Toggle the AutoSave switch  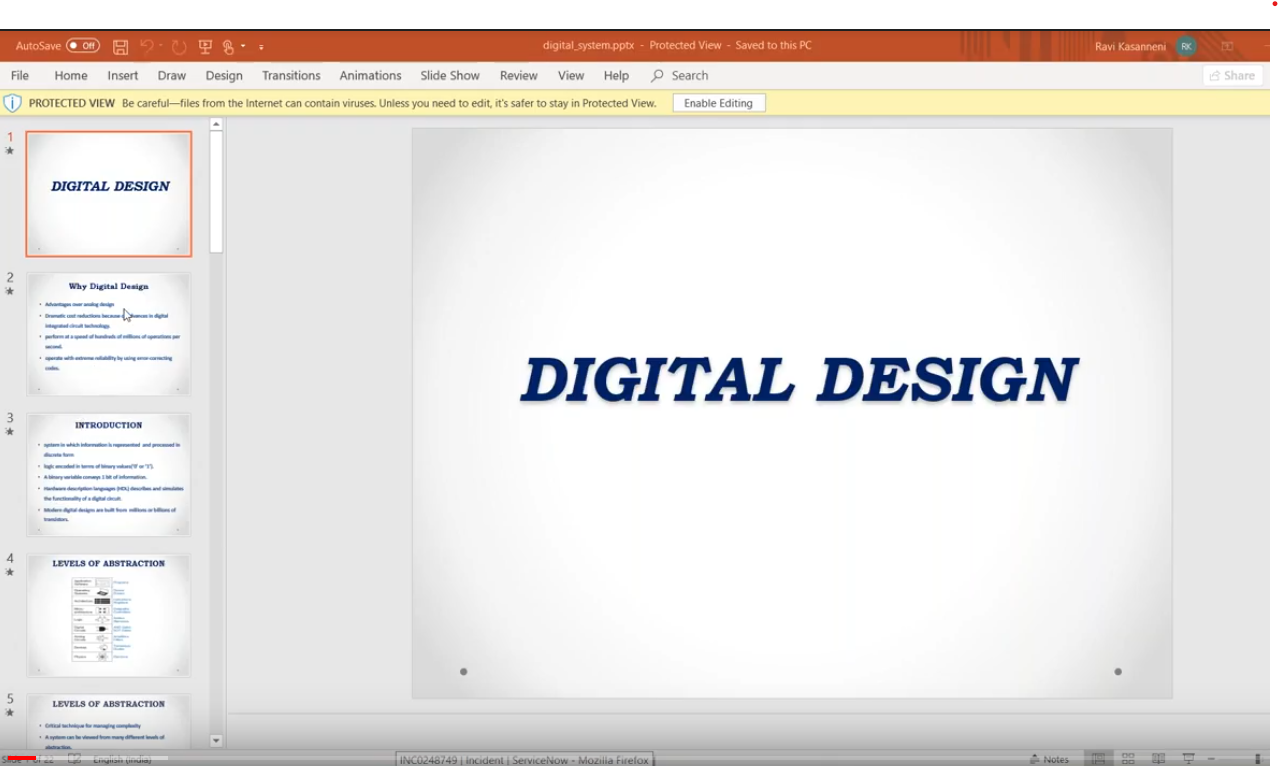click(x=83, y=46)
